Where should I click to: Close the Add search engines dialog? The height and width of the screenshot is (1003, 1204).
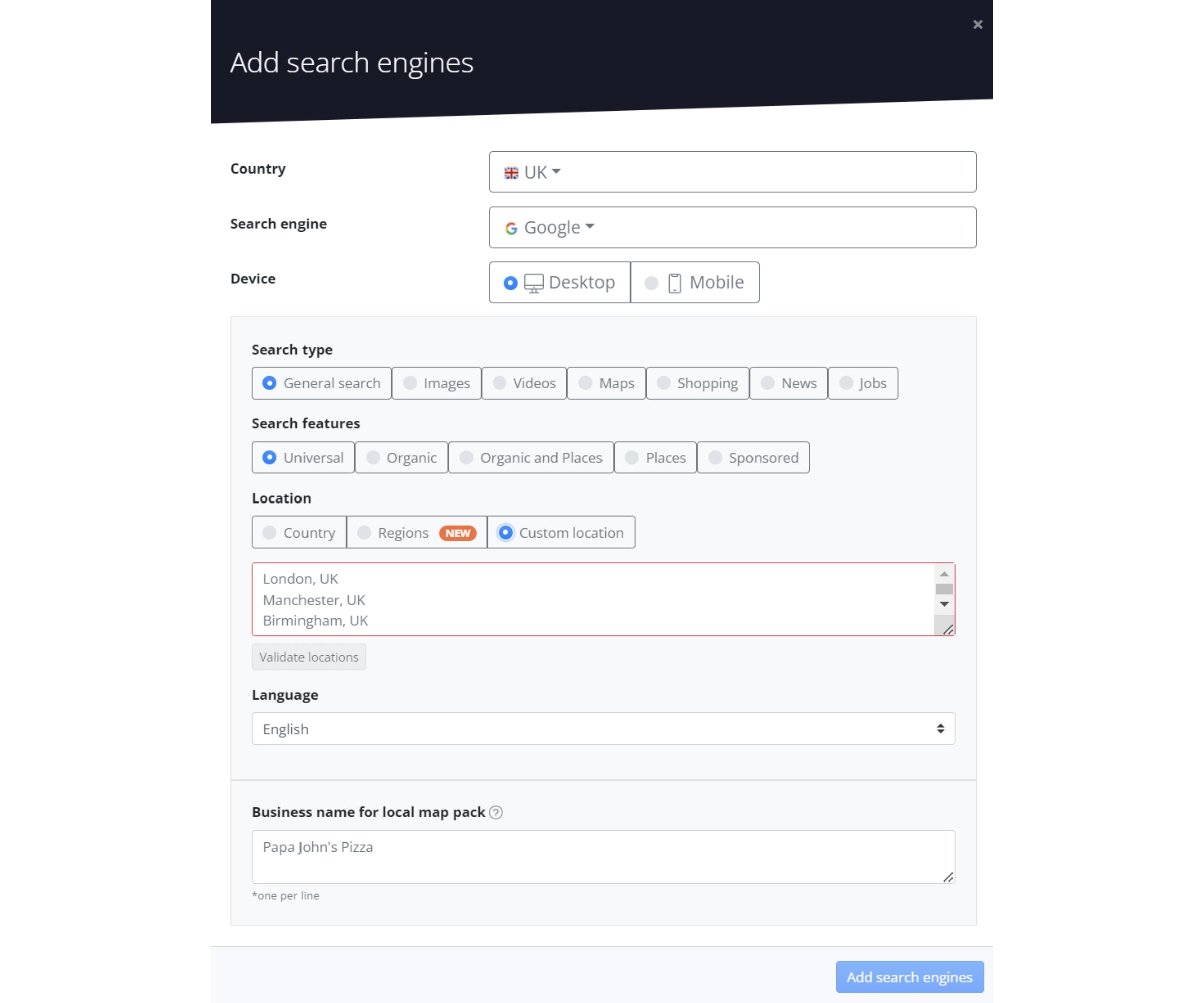click(x=978, y=24)
